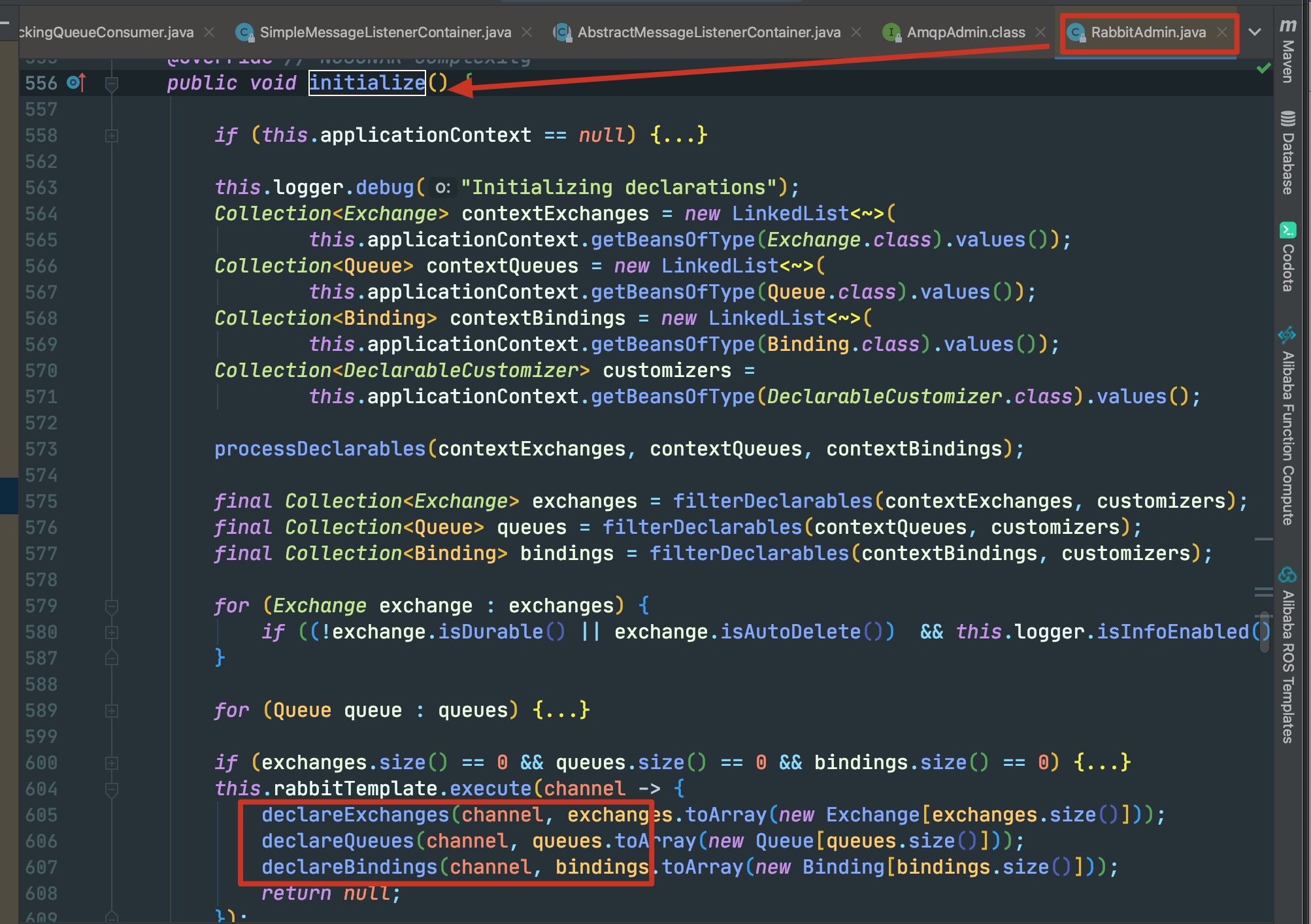Collapse the initialize method at line 556
Viewport: 1311px width, 924px height.
click(x=112, y=84)
